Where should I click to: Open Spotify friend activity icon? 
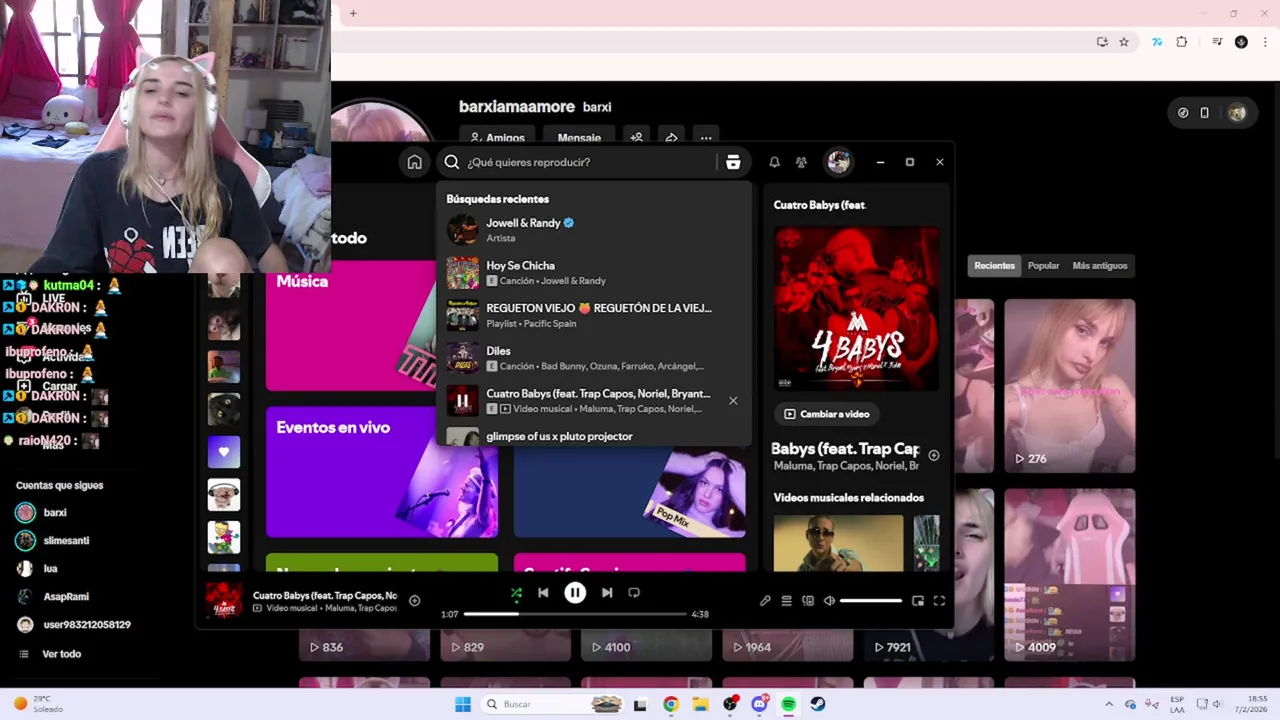pos(801,162)
